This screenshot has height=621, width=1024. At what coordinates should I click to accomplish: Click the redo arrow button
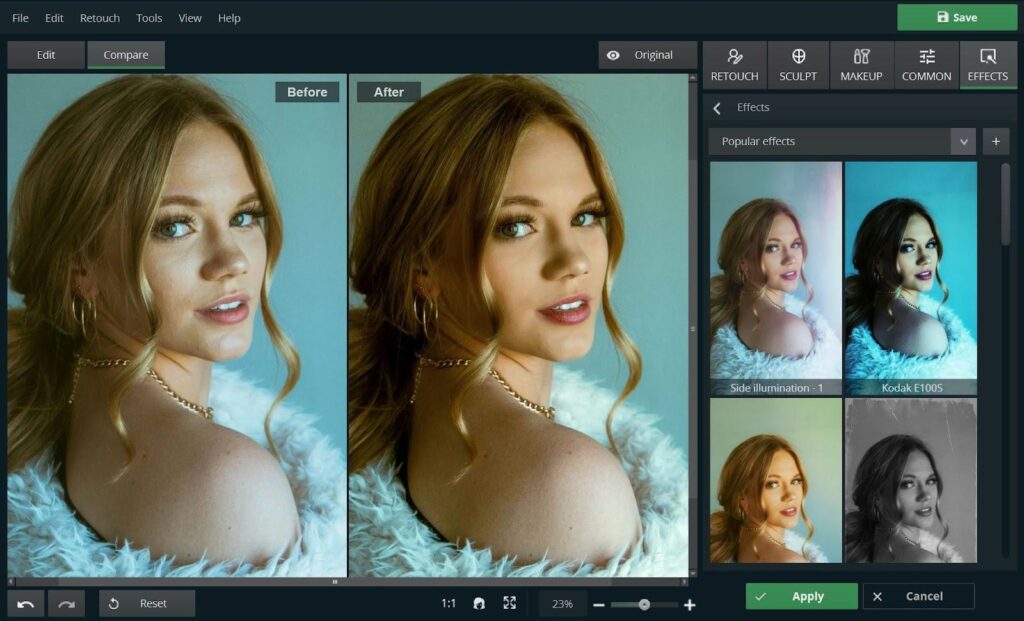[x=66, y=603]
